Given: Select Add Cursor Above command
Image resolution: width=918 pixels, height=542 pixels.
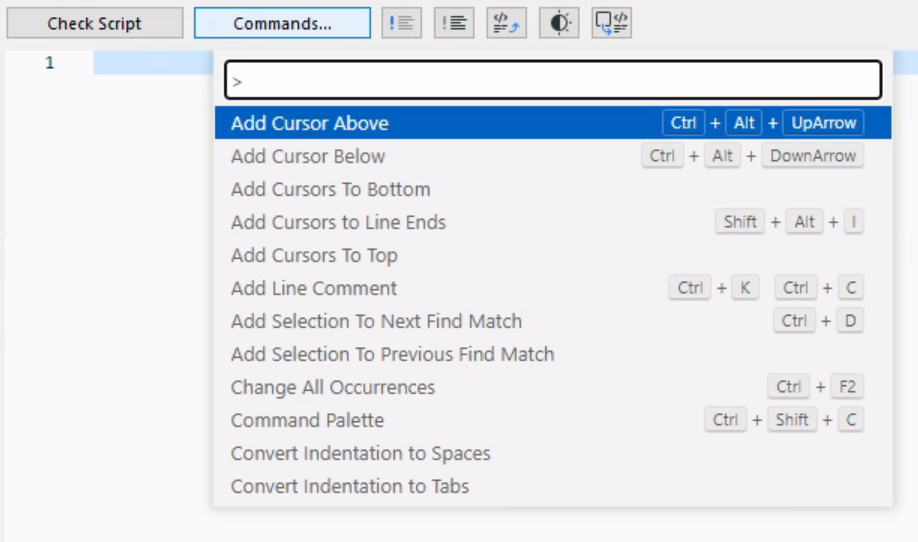Looking at the screenshot, I should click(310, 123).
